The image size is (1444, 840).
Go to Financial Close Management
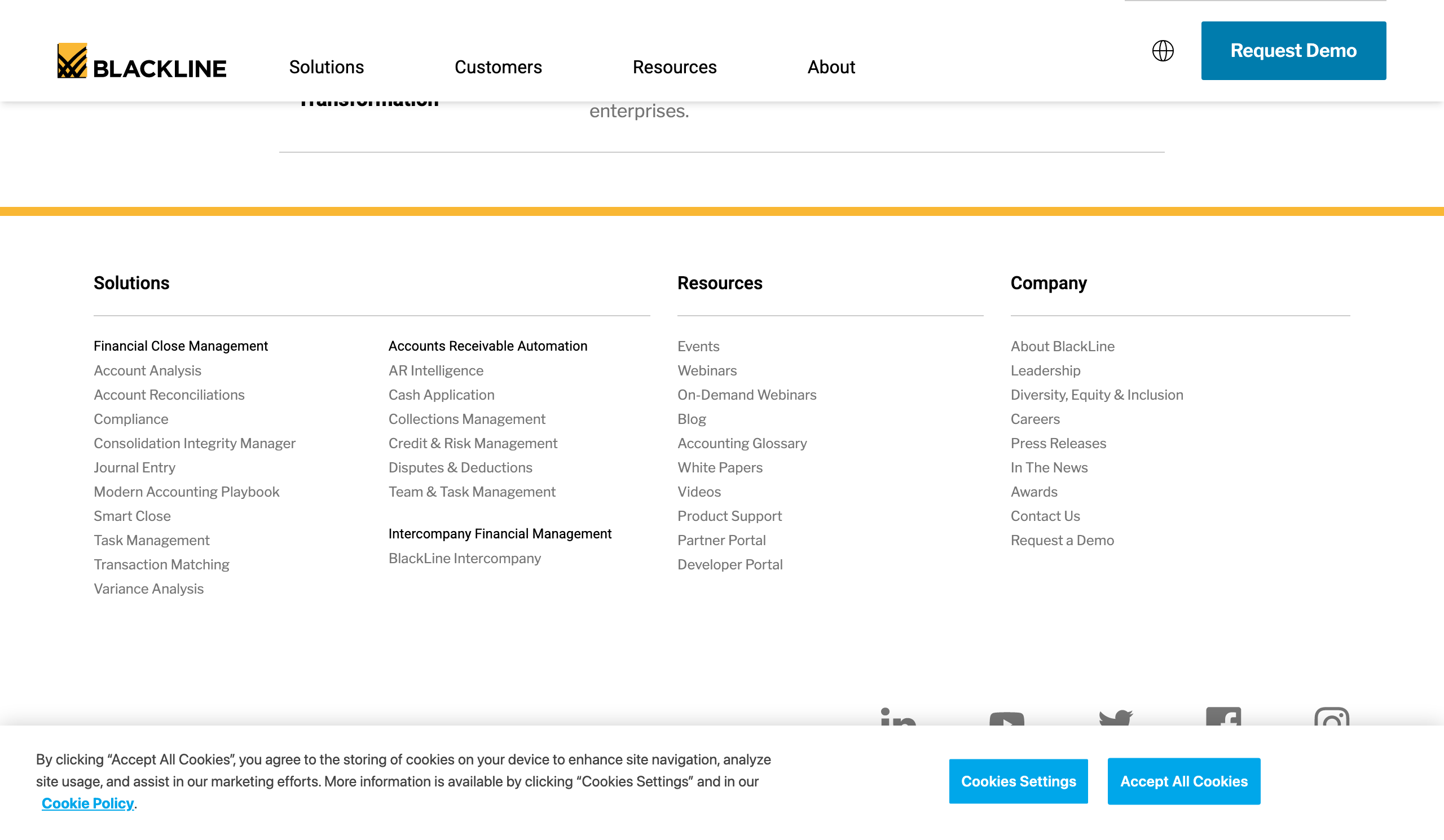180,346
